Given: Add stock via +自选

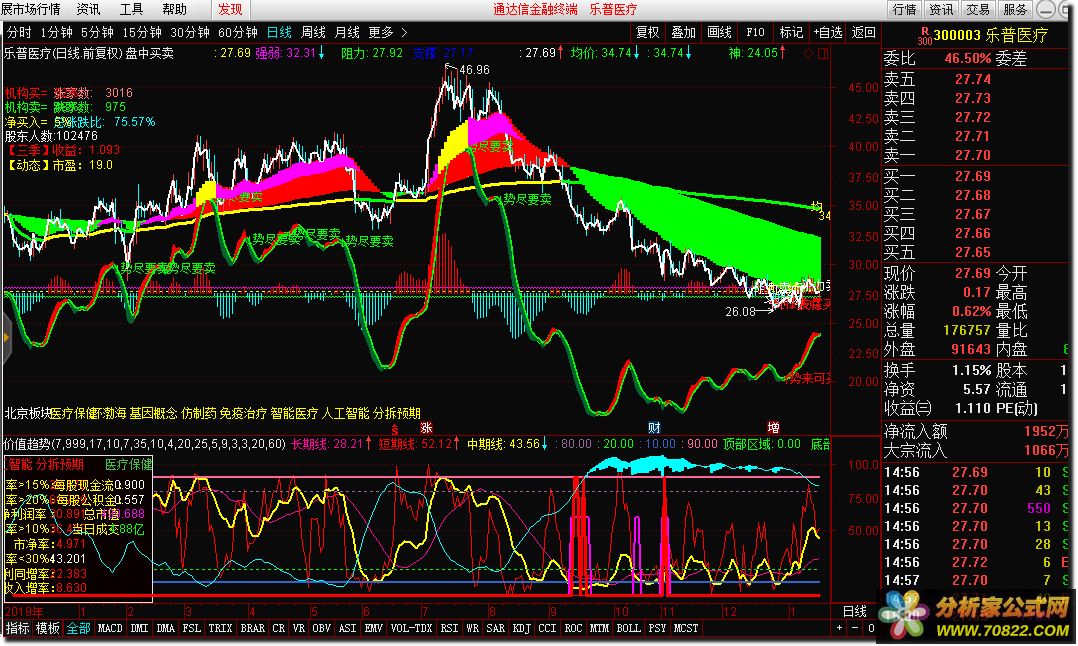Looking at the screenshot, I should [827, 32].
